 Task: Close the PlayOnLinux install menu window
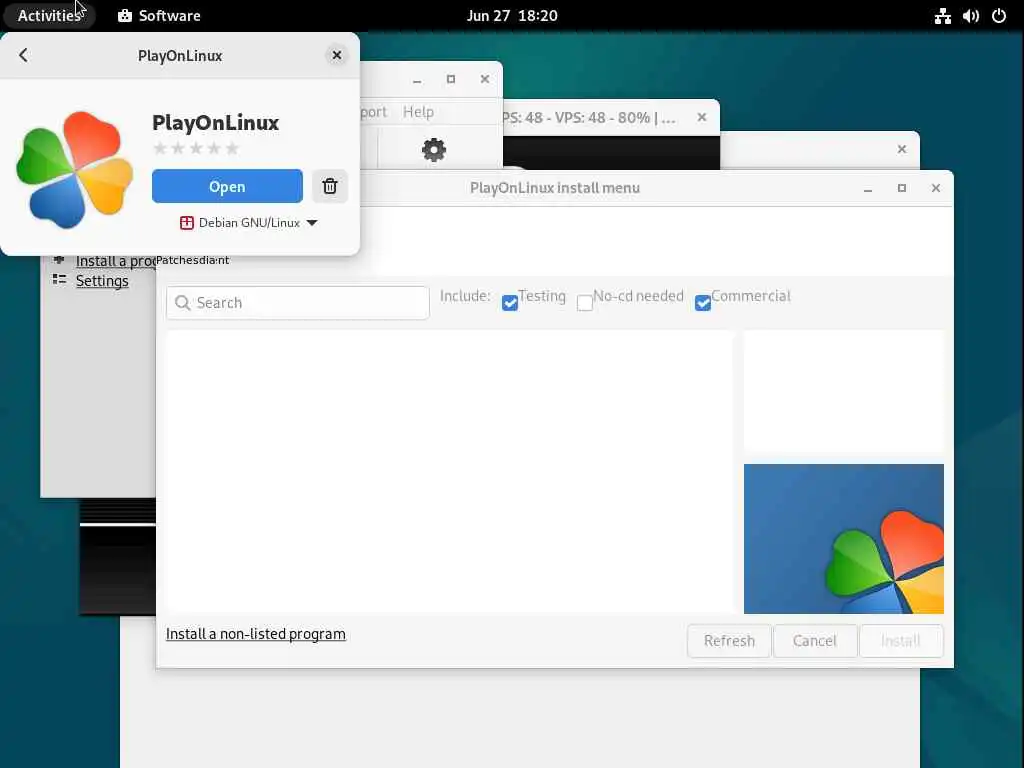pyautogui.click(x=935, y=188)
